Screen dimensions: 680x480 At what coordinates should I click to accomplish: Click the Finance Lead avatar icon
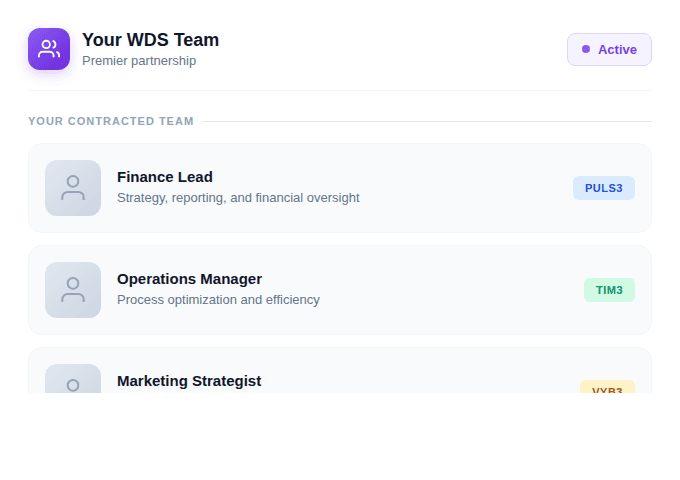tap(73, 188)
